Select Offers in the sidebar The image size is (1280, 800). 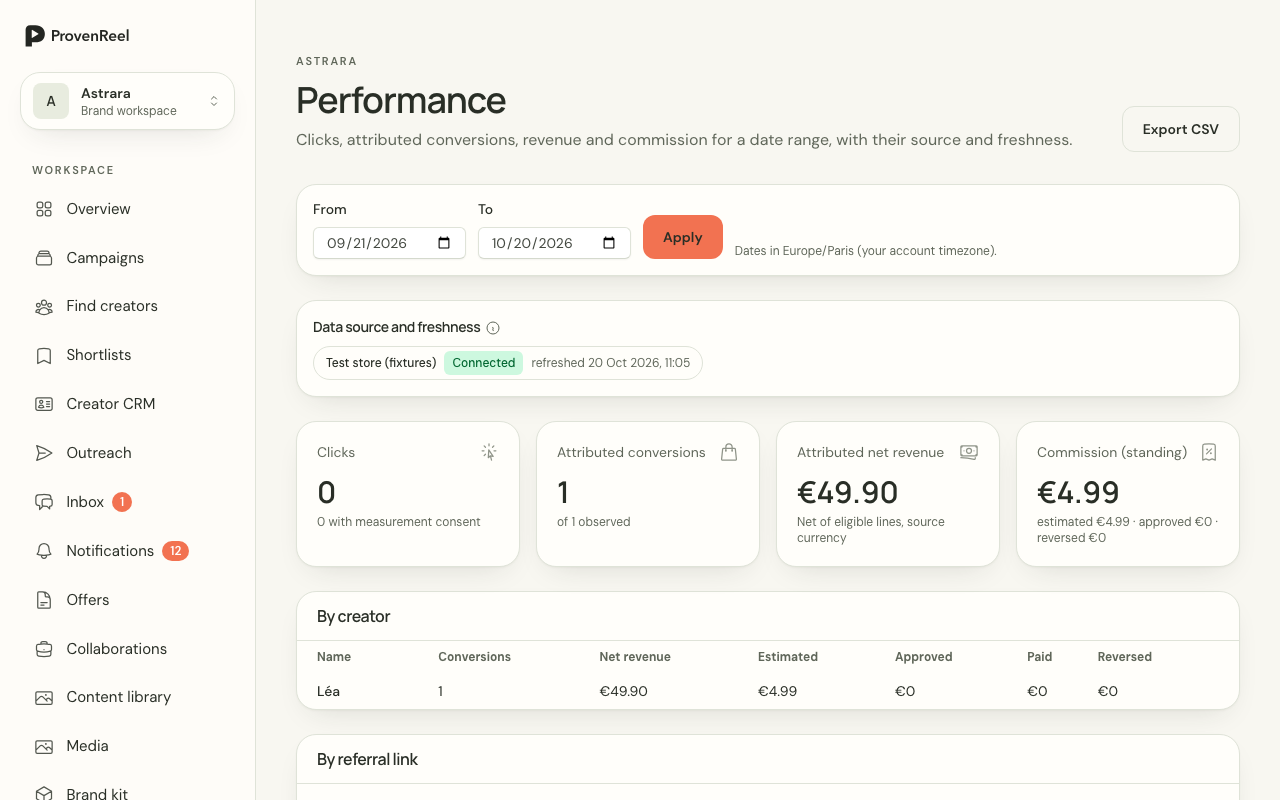(x=88, y=600)
